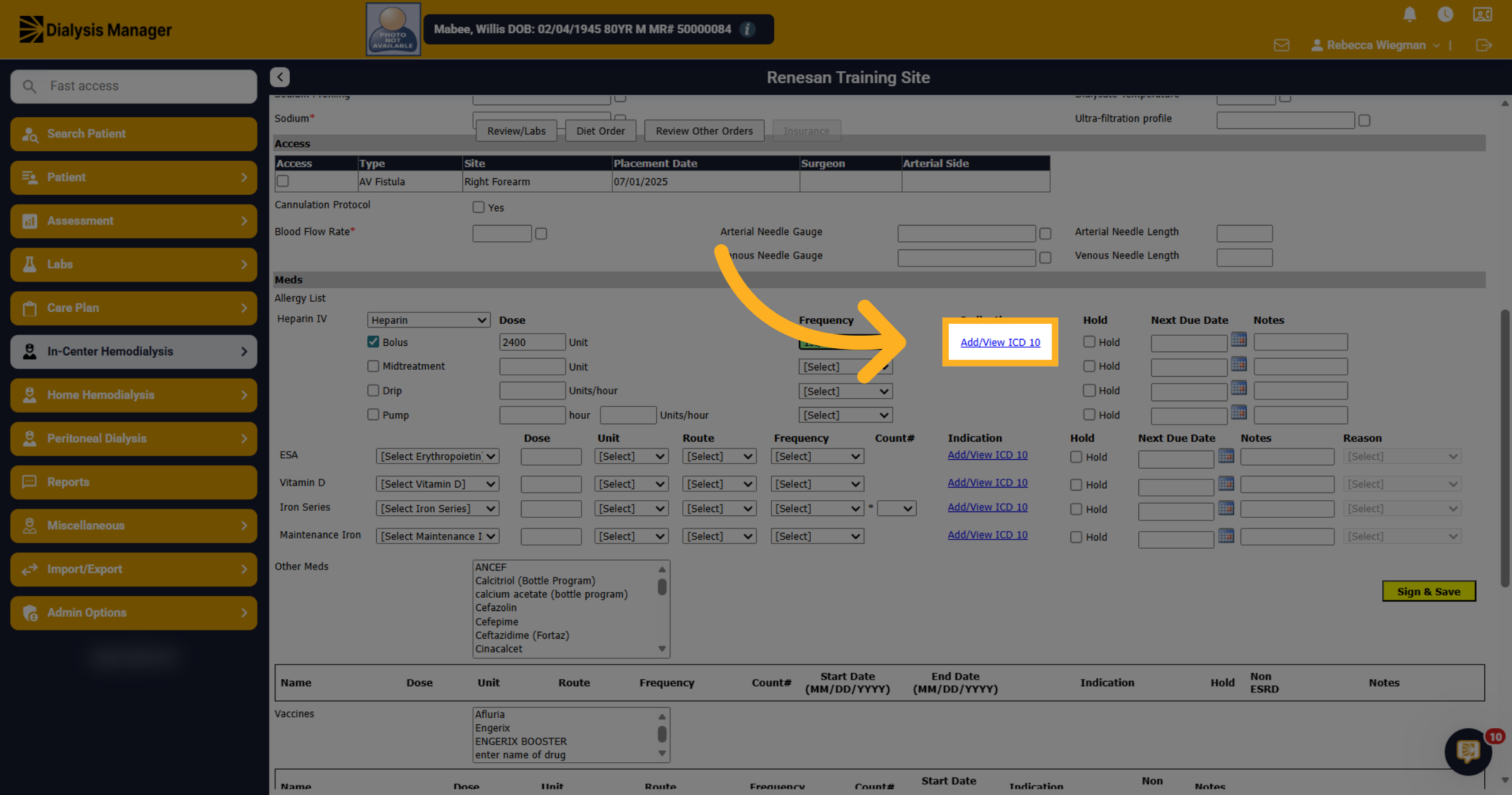Show patient info via the info icon

click(x=747, y=29)
